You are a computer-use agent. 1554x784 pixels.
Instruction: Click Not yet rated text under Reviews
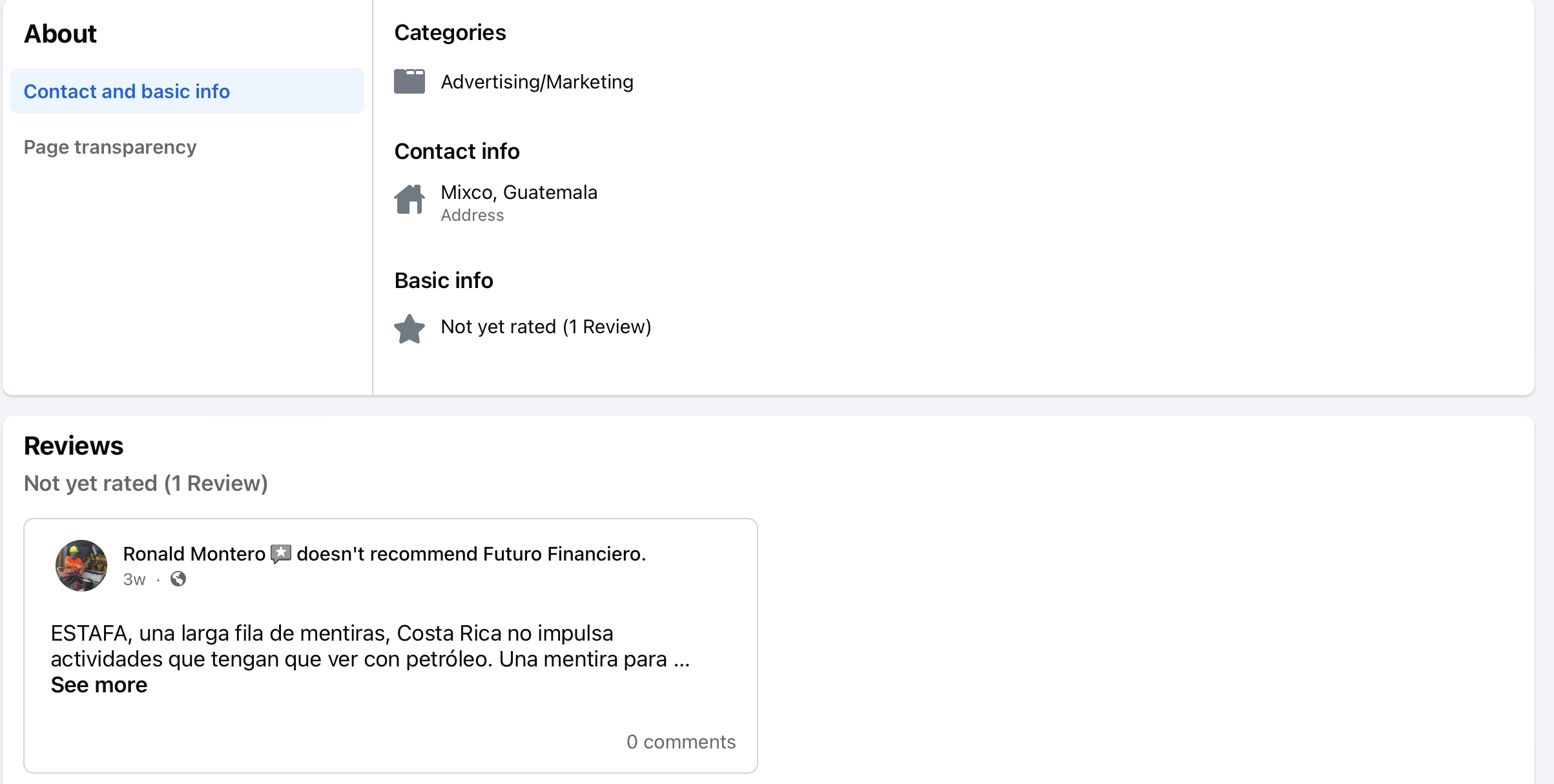[x=145, y=484]
